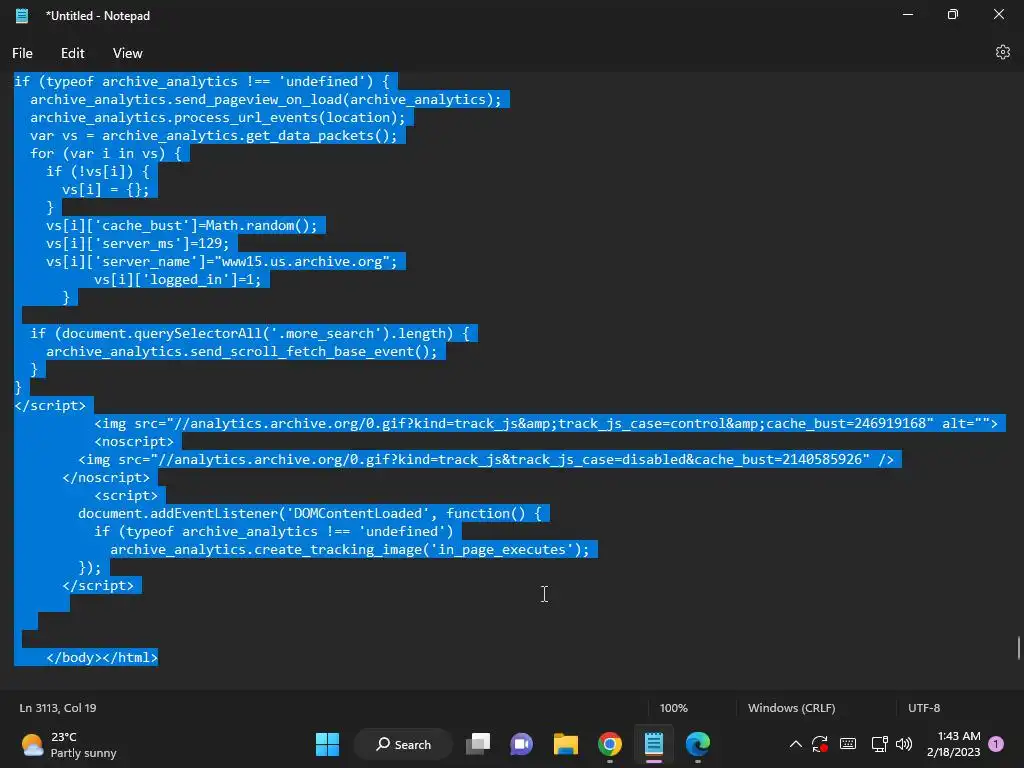Show hidden system tray icons
The image size is (1024, 768).
(x=795, y=744)
